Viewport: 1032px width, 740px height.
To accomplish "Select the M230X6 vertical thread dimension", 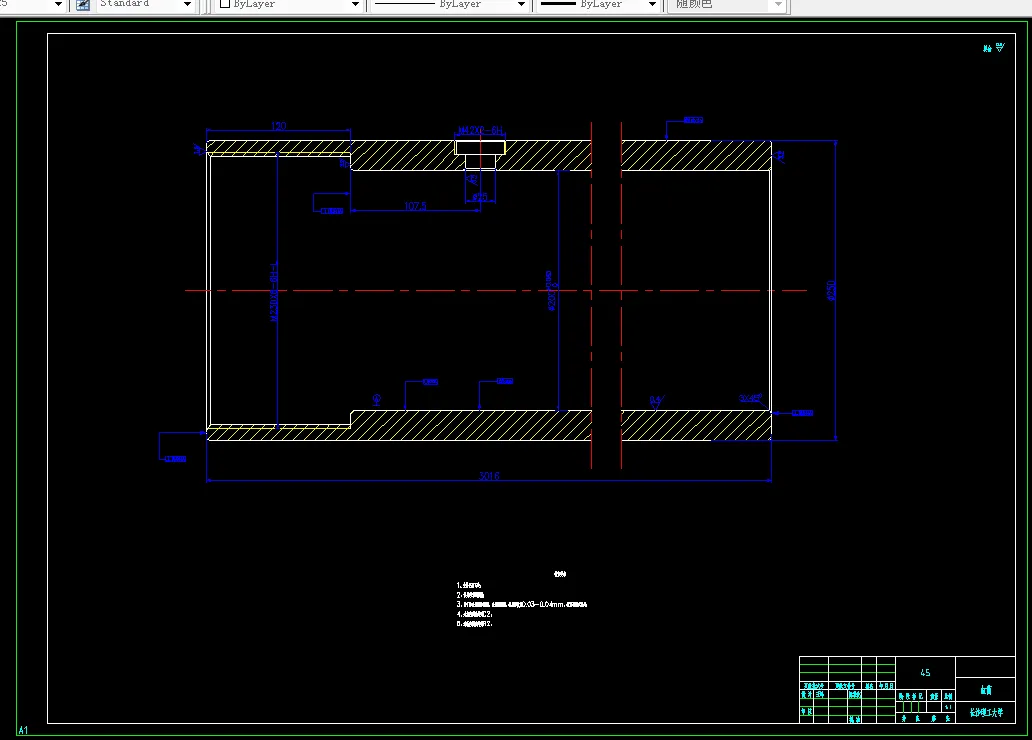I will 274,292.
